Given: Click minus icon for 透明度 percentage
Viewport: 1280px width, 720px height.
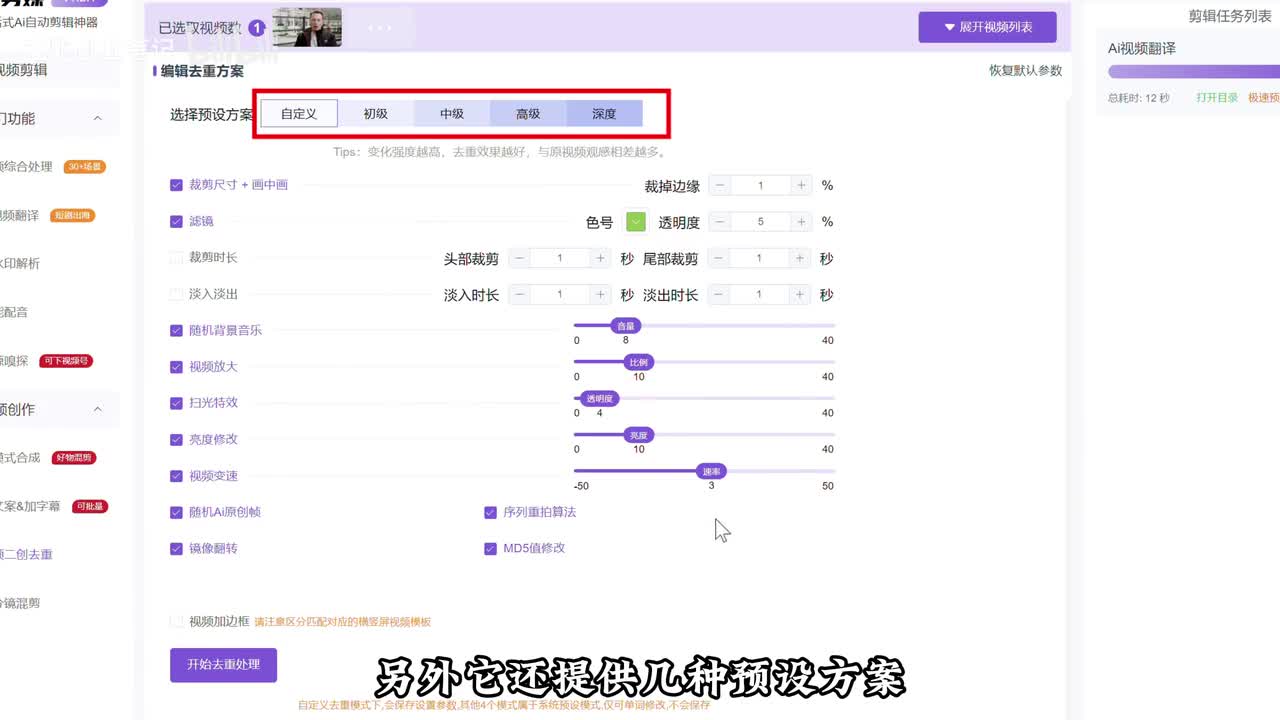Looking at the screenshot, I should pyautogui.click(x=720, y=222).
